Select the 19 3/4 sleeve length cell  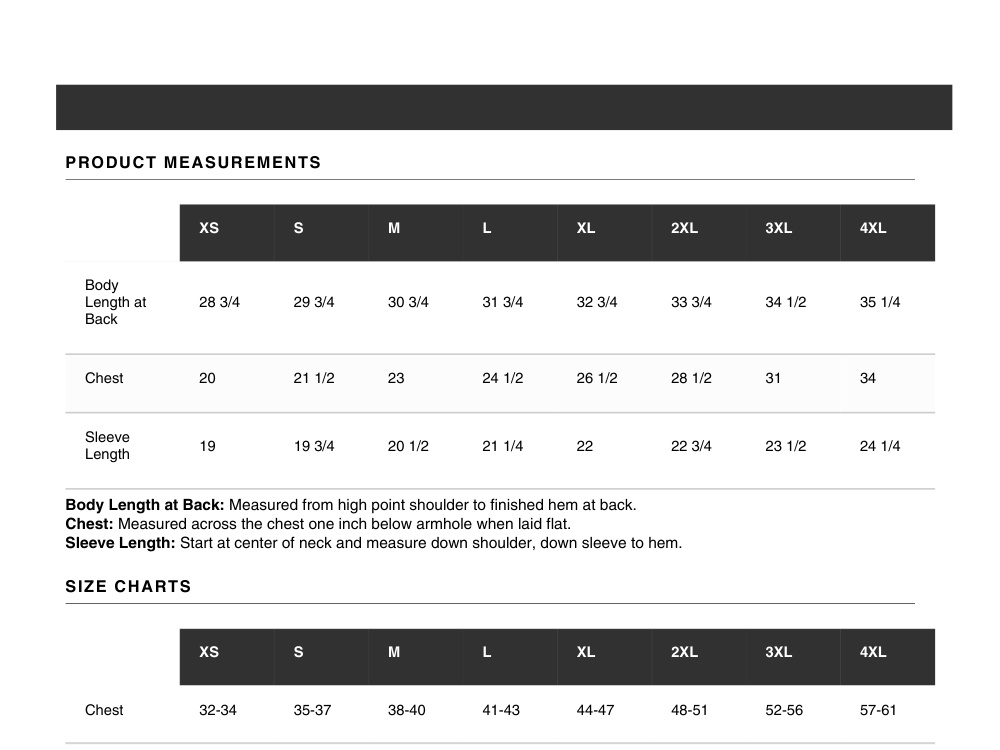pos(314,446)
